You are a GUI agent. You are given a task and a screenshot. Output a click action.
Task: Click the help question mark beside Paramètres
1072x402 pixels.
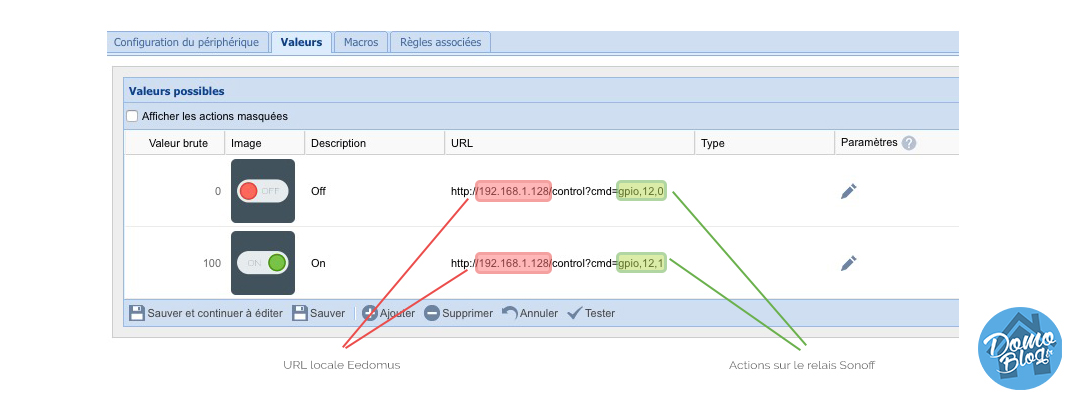tap(909, 143)
